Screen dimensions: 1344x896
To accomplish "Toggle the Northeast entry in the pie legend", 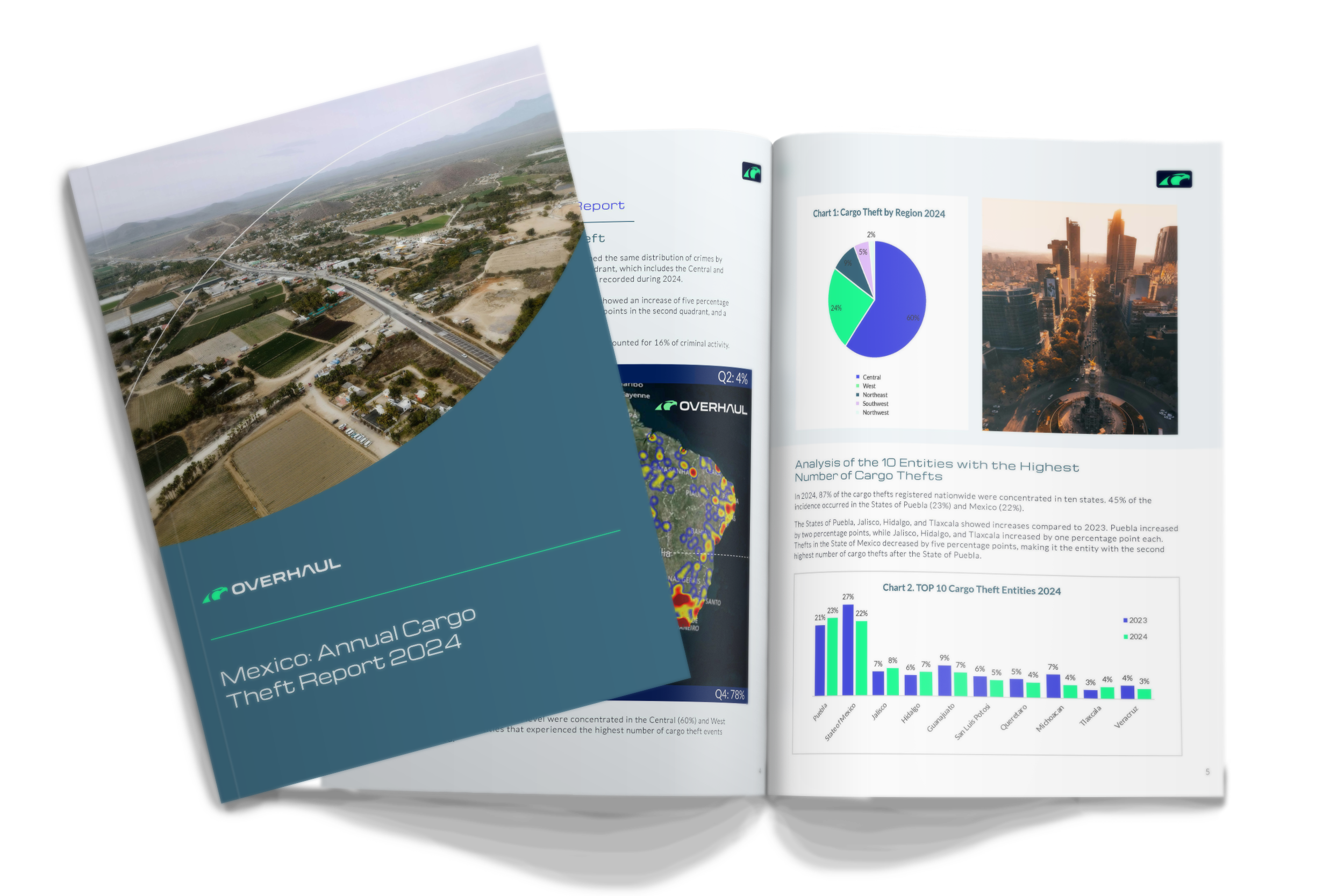I will 873,395.
